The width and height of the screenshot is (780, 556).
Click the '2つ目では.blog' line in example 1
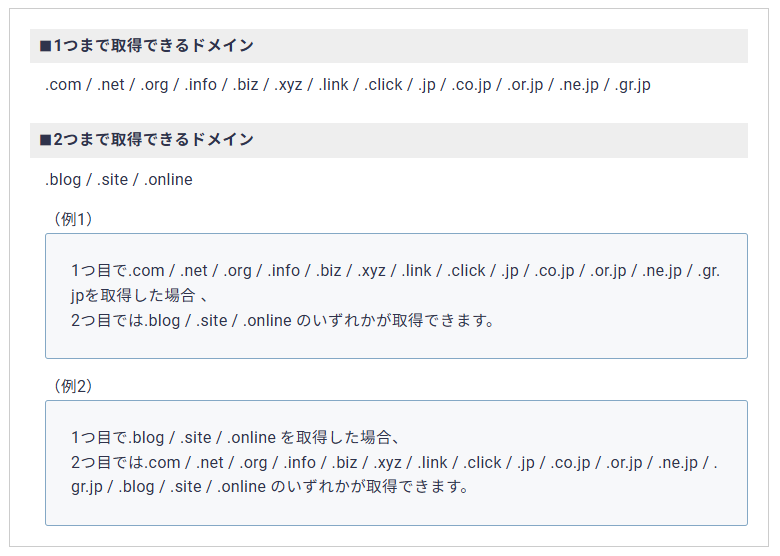[283, 321]
